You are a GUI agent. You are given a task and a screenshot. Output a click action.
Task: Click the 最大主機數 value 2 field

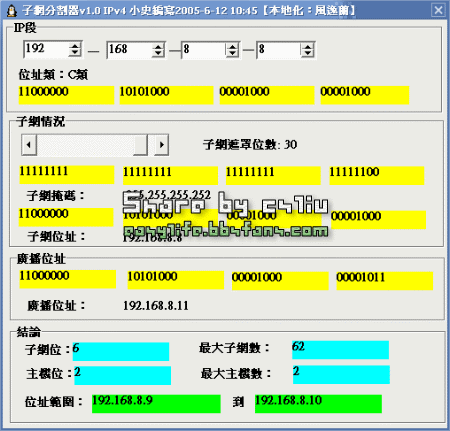341,374
